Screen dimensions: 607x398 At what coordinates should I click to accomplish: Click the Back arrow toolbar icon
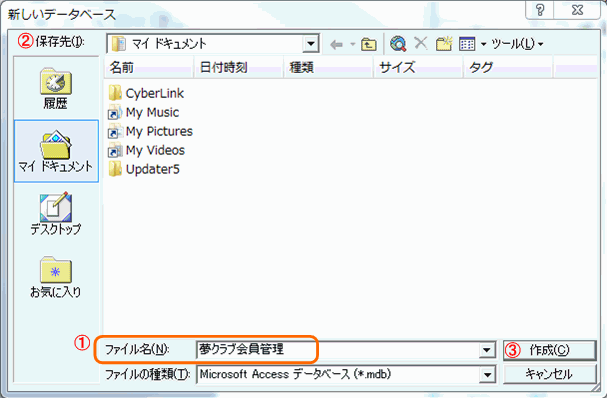coord(337,44)
